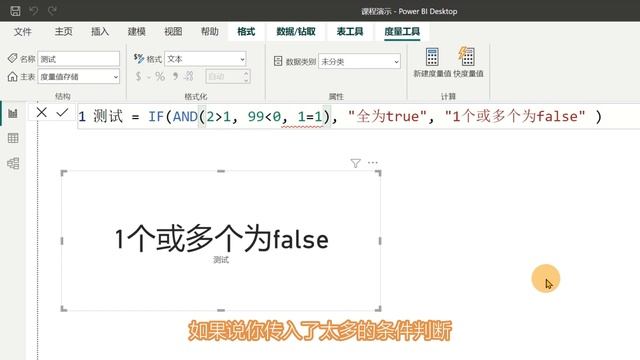
Task: Open the 数据/钻取 tab
Action: [296, 31]
